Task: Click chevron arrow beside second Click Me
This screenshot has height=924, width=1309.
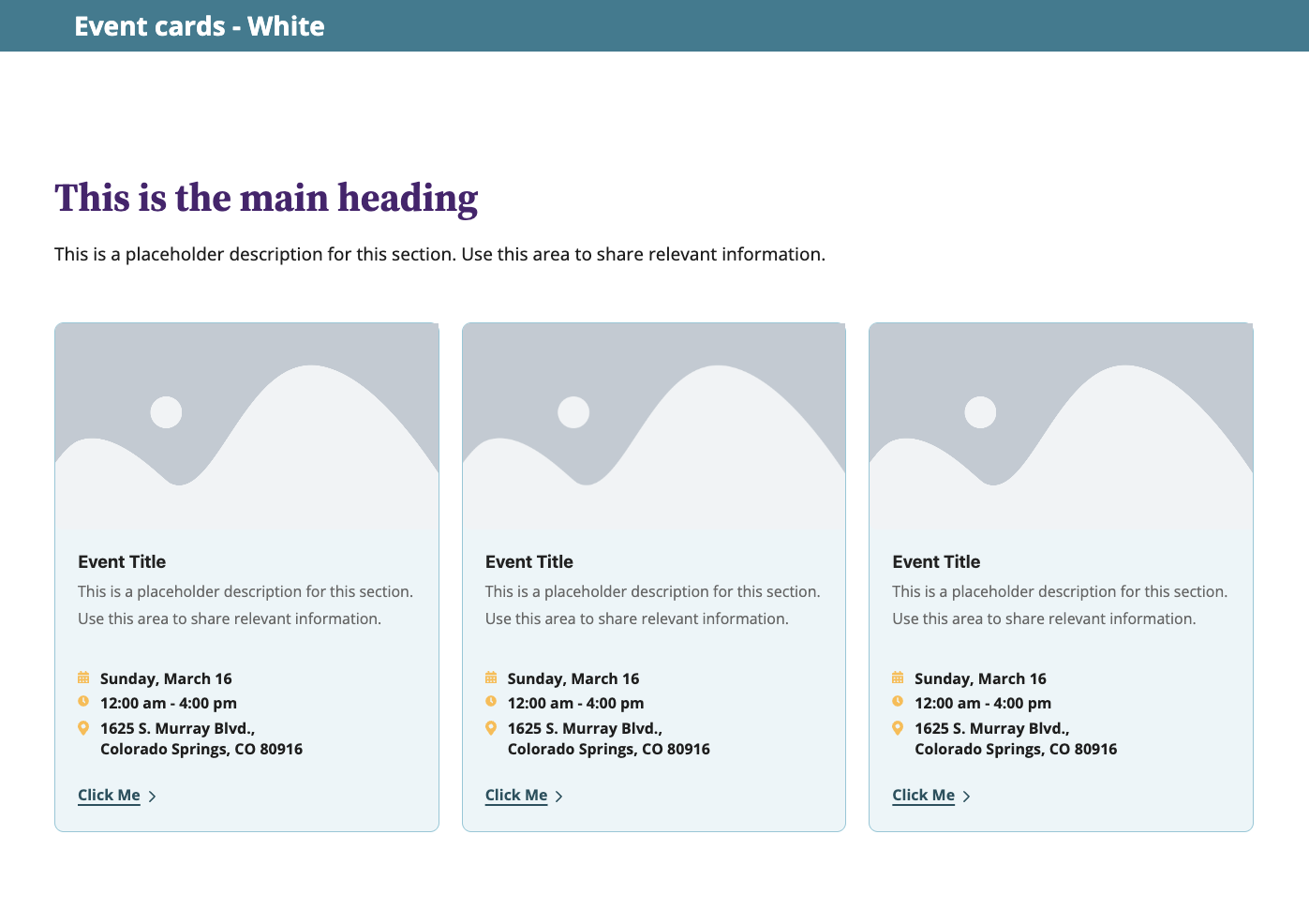Action: 559,797
